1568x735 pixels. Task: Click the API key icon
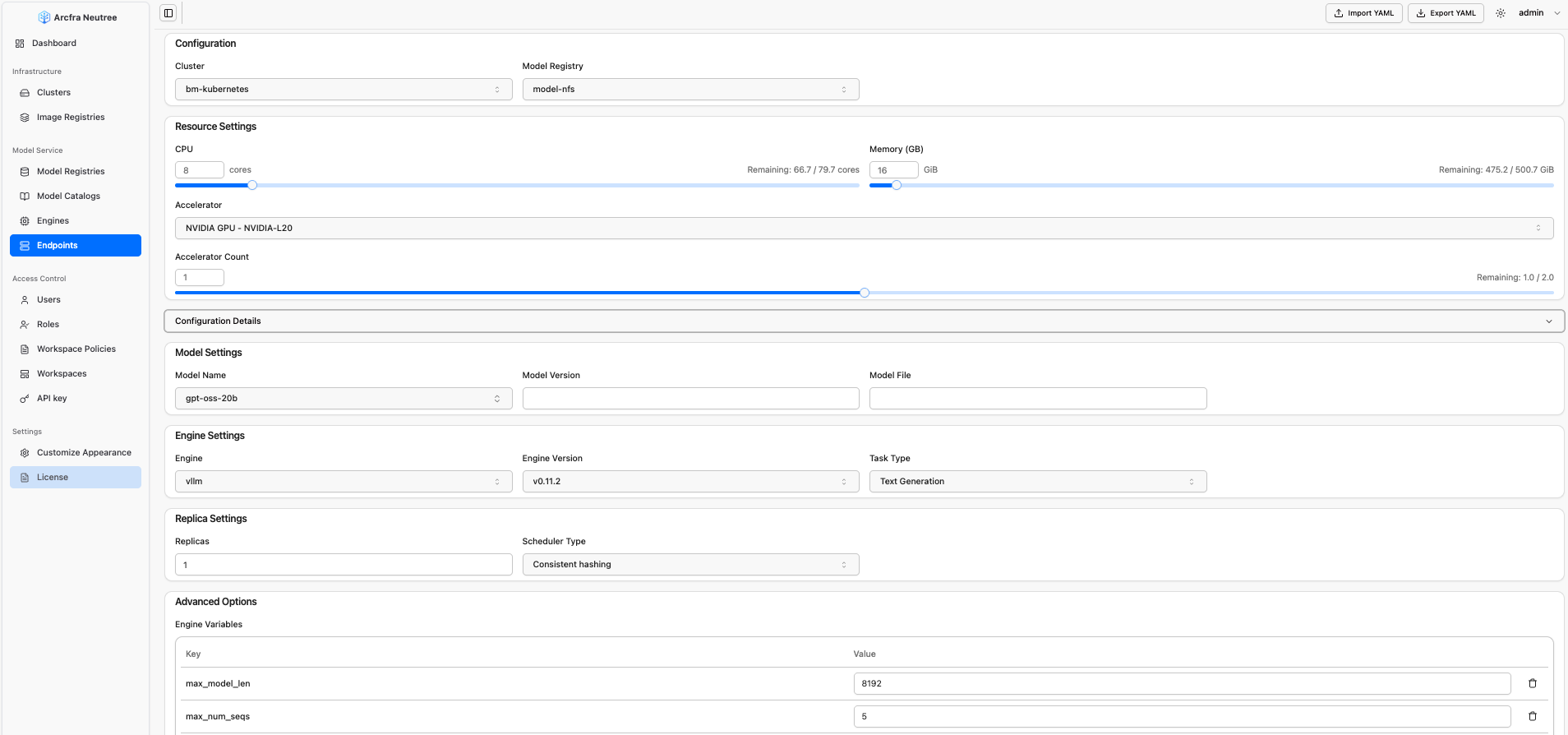[25, 399]
